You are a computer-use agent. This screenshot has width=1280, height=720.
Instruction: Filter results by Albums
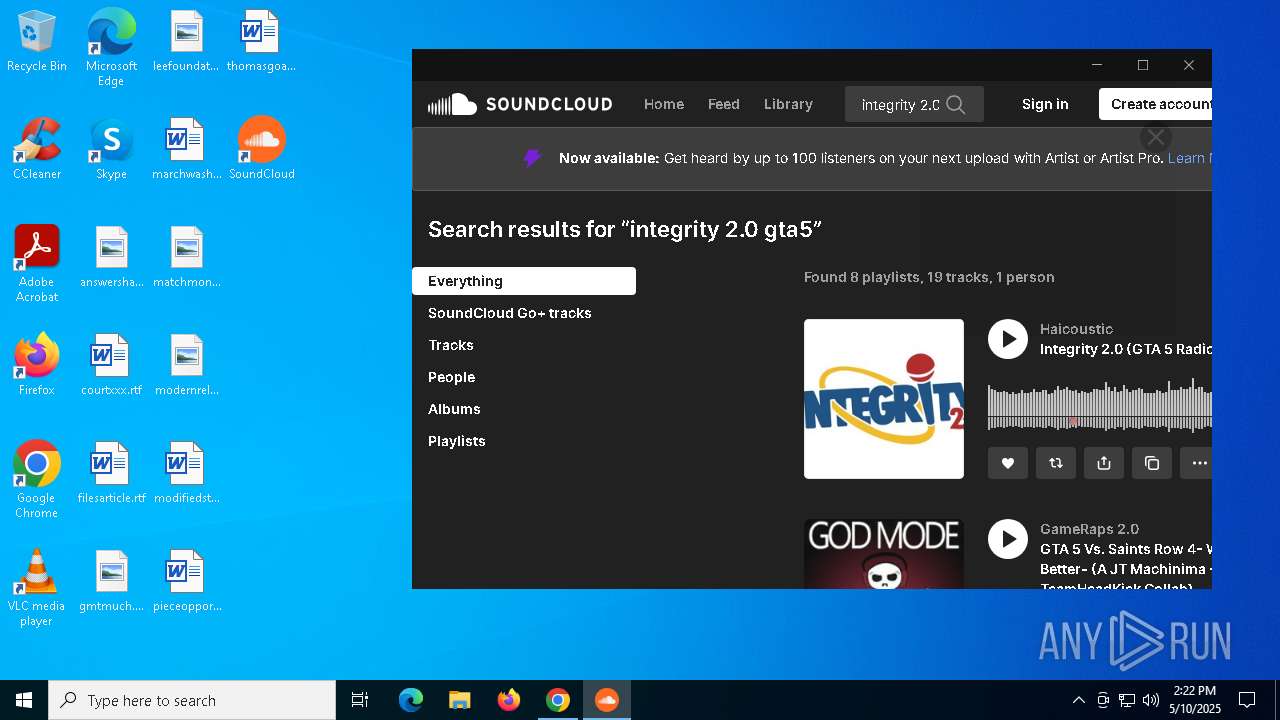(x=454, y=409)
